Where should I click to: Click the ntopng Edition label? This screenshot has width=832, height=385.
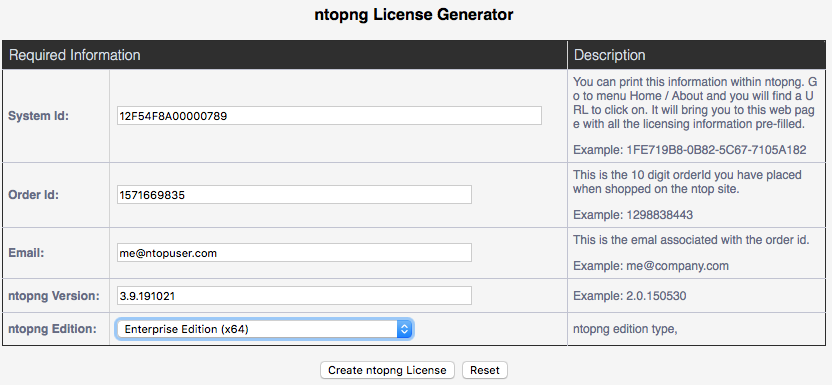click(x=52, y=329)
